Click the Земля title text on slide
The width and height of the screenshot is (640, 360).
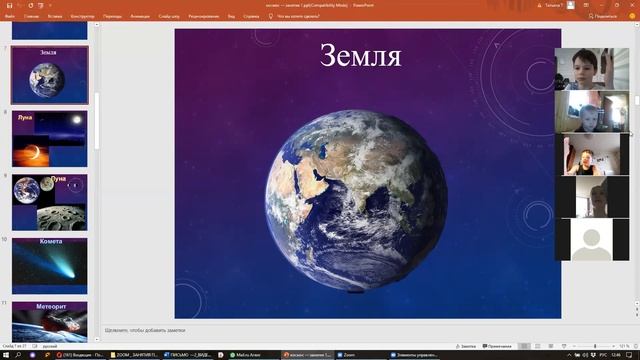[361, 56]
